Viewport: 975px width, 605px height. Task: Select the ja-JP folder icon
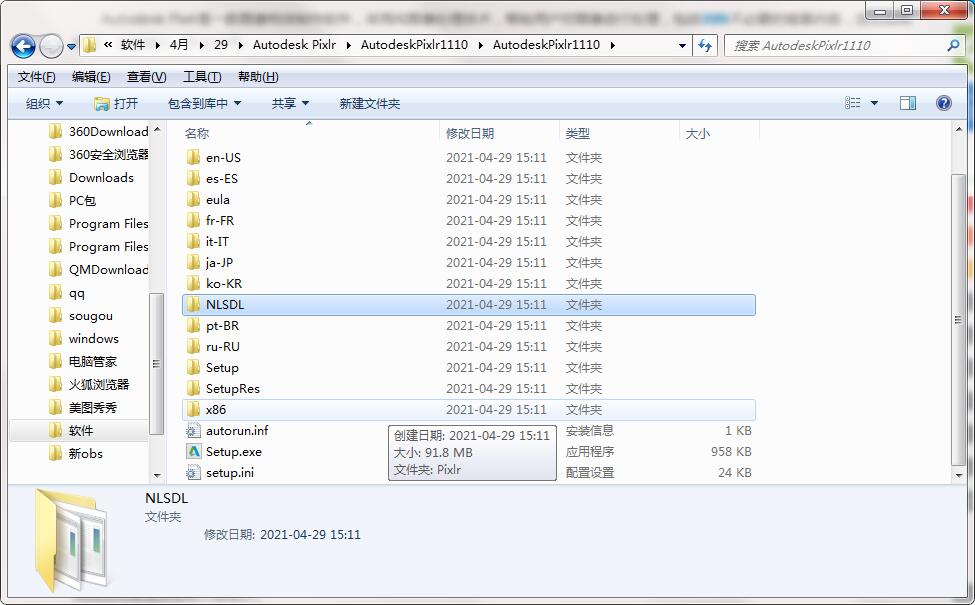(x=193, y=262)
